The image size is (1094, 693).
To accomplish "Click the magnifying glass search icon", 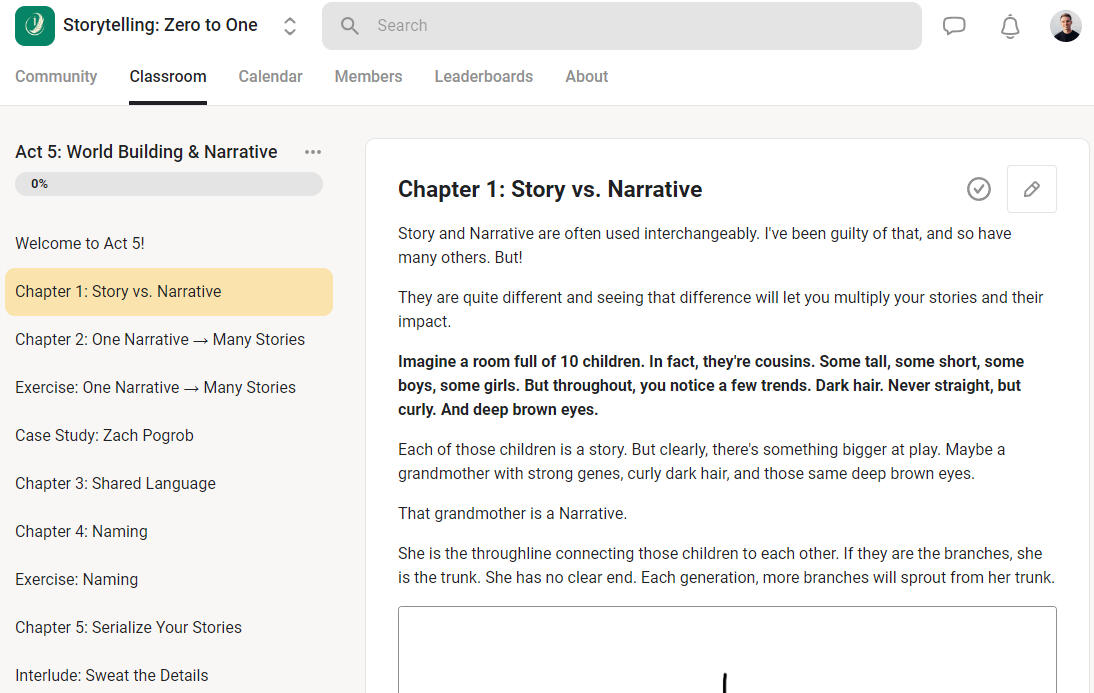I will point(350,26).
